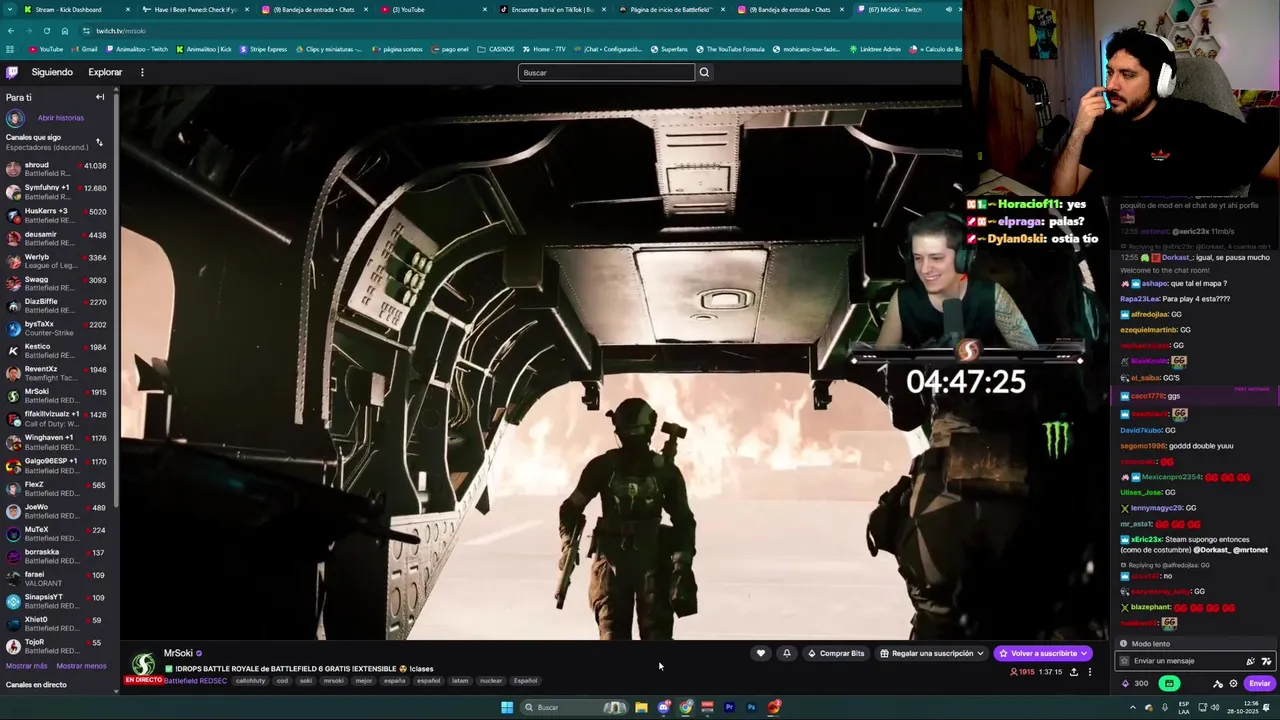Open the green channel points reward icon
The height and width of the screenshot is (720, 1280).
pos(1168,684)
